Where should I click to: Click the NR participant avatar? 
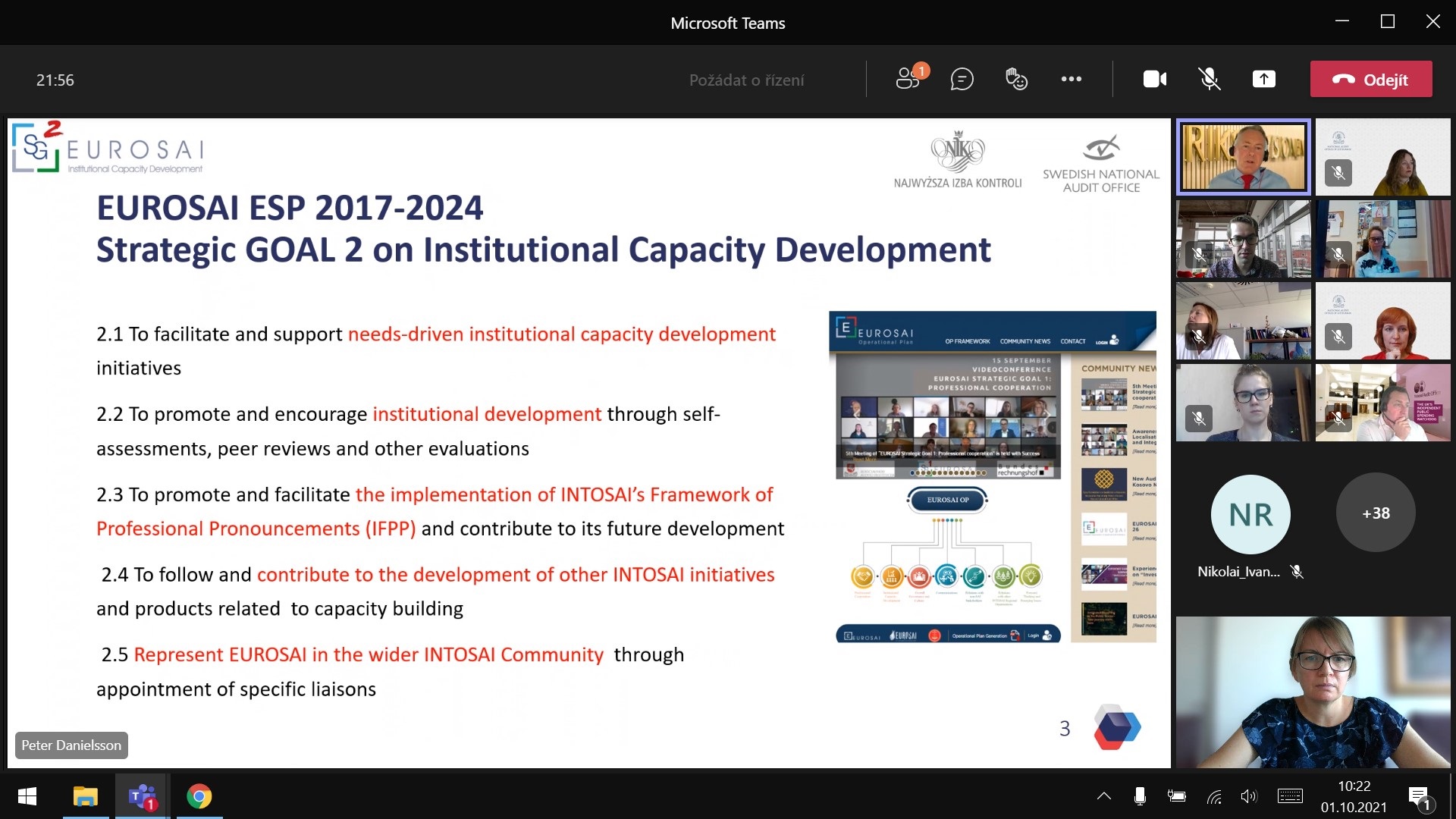[1250, 514]
